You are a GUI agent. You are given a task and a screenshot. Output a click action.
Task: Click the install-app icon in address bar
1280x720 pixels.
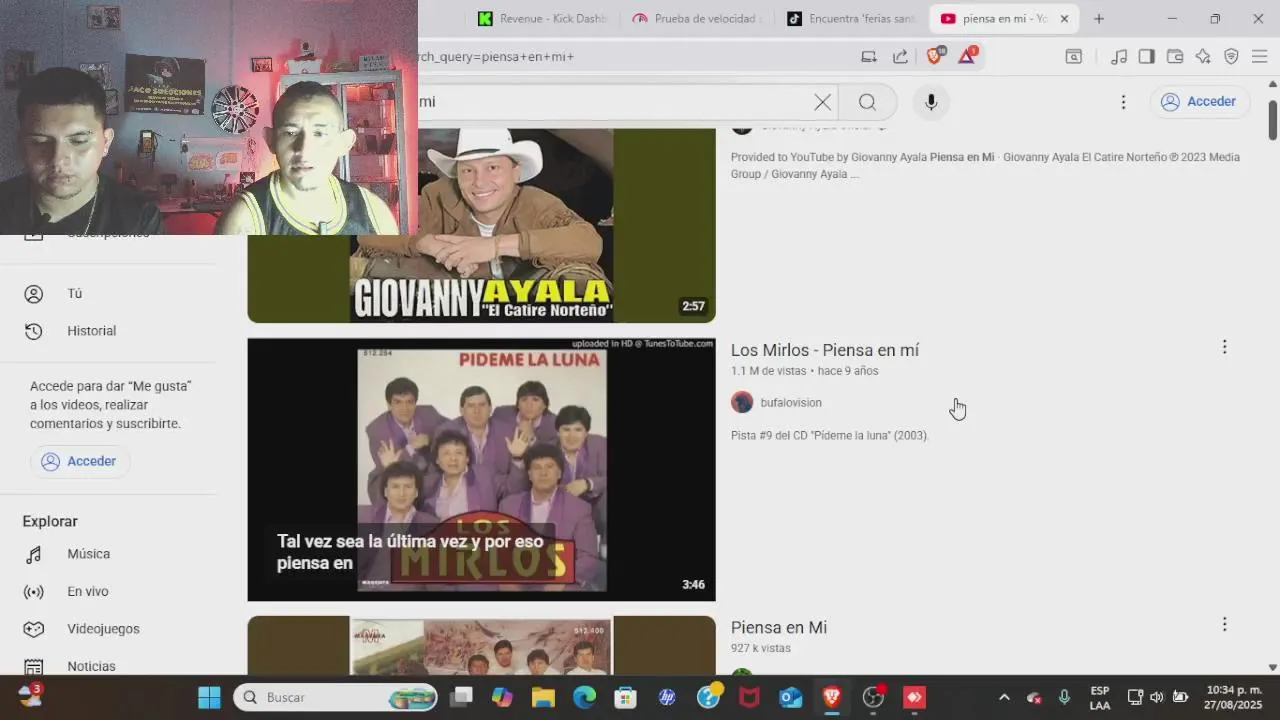point(869,57)
